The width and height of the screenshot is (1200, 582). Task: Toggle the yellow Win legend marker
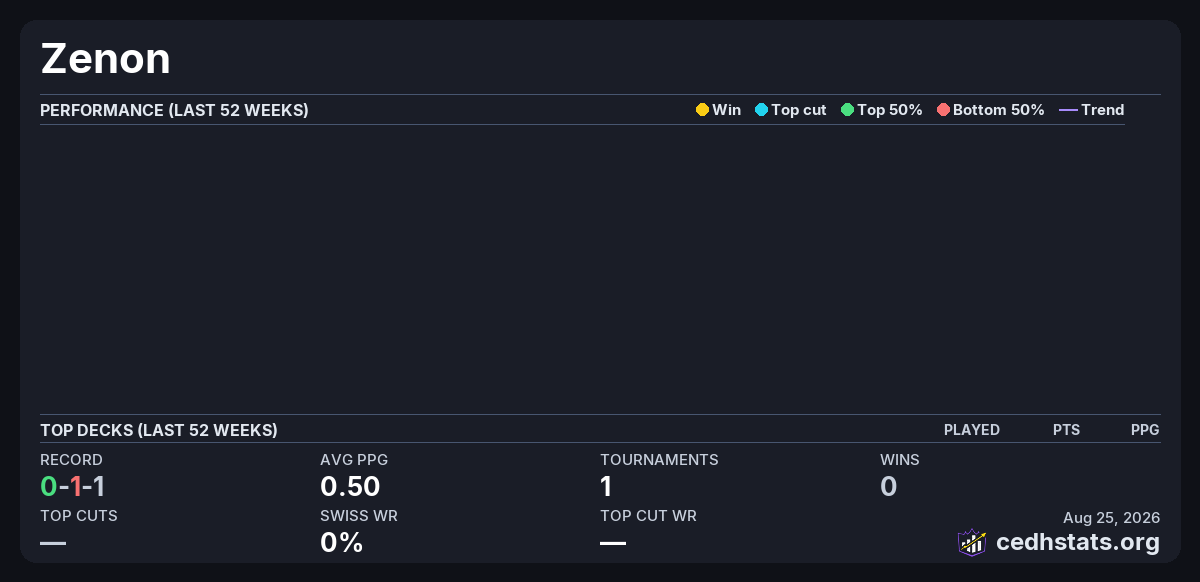pos(702,110)
